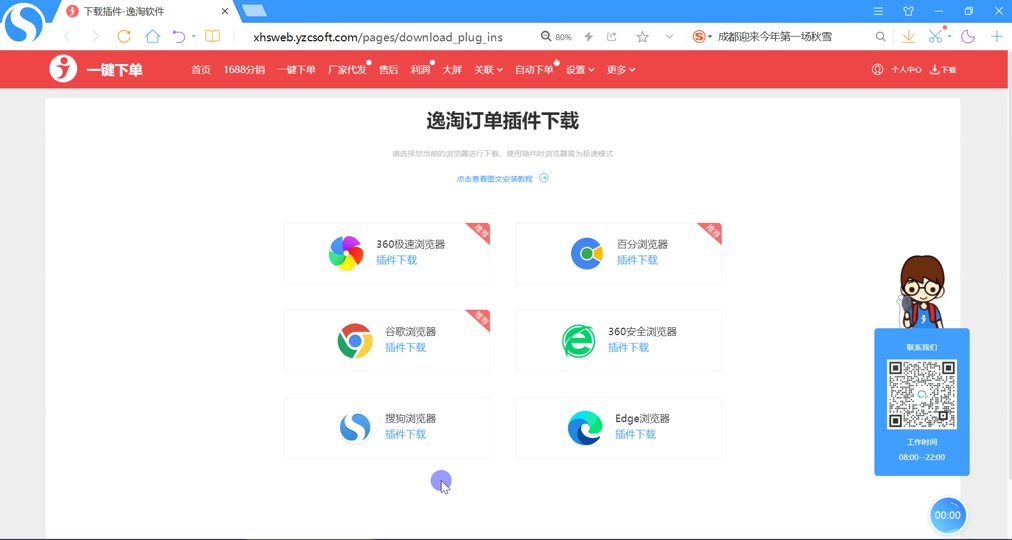Click the 80% zoom magnifier indicator
Image resolution: width=1012 pixels, height=540 pixels.
(x=556, y=37)
